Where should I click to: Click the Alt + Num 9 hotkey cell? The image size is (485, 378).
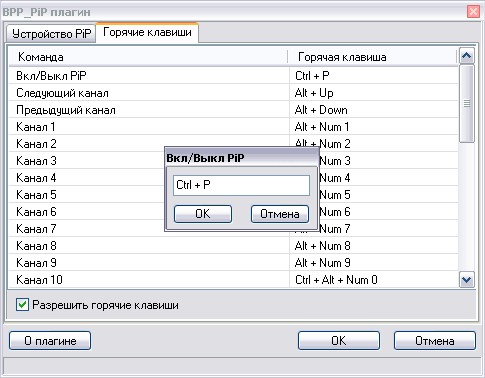point(374,263)
